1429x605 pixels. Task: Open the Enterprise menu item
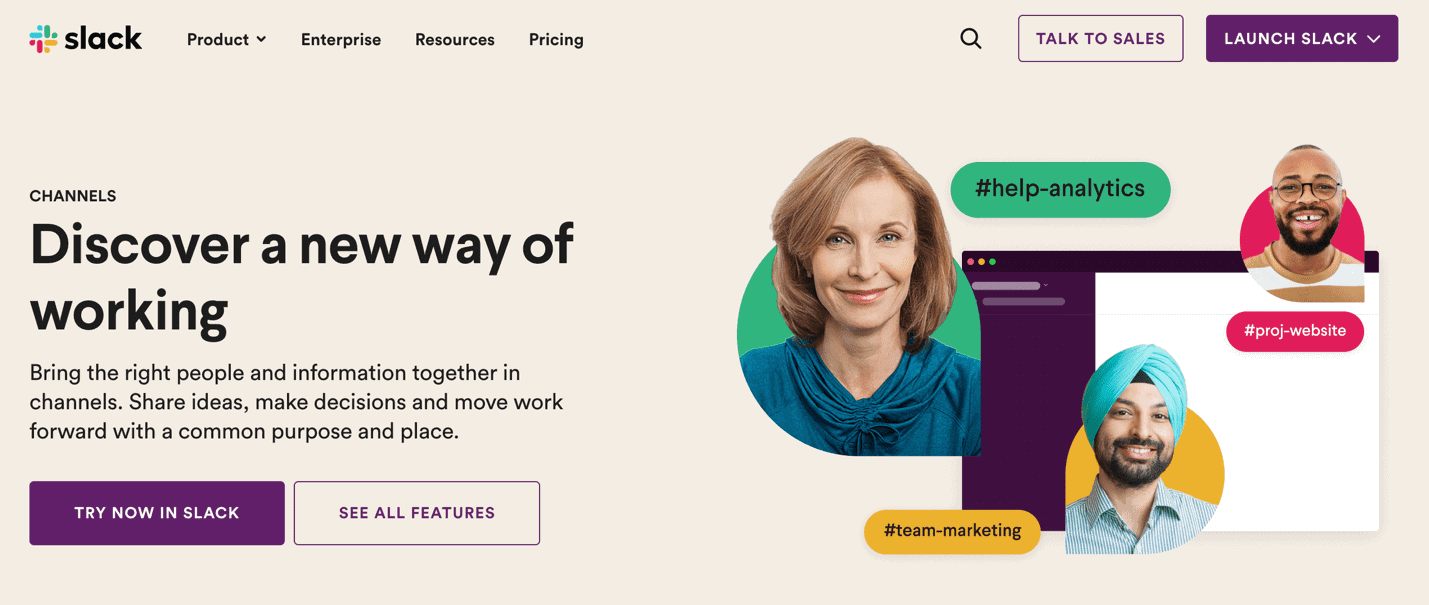341,40
